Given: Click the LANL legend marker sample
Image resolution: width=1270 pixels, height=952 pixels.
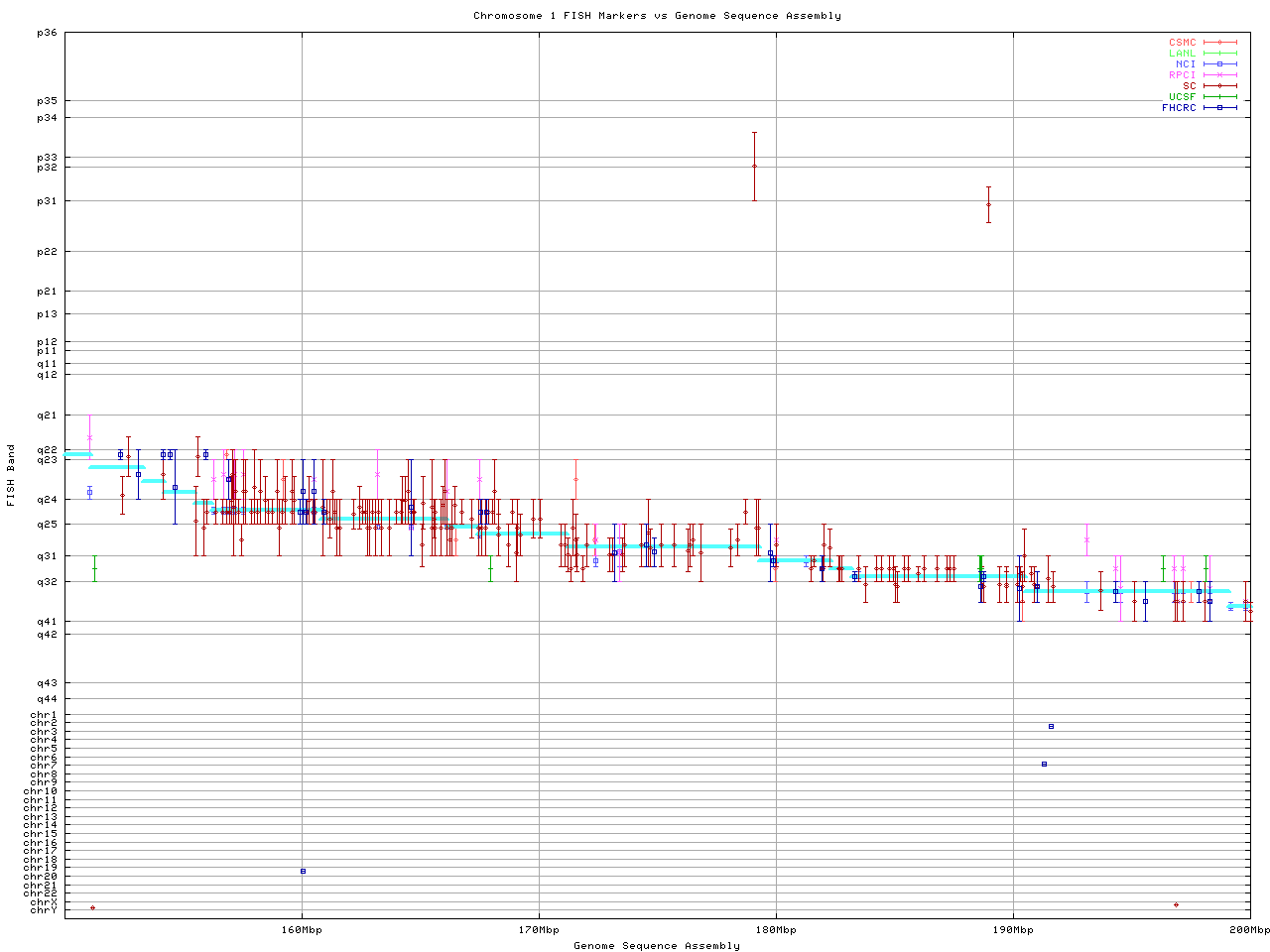Looking at the screenshot, I should [x=1219, y=54].
